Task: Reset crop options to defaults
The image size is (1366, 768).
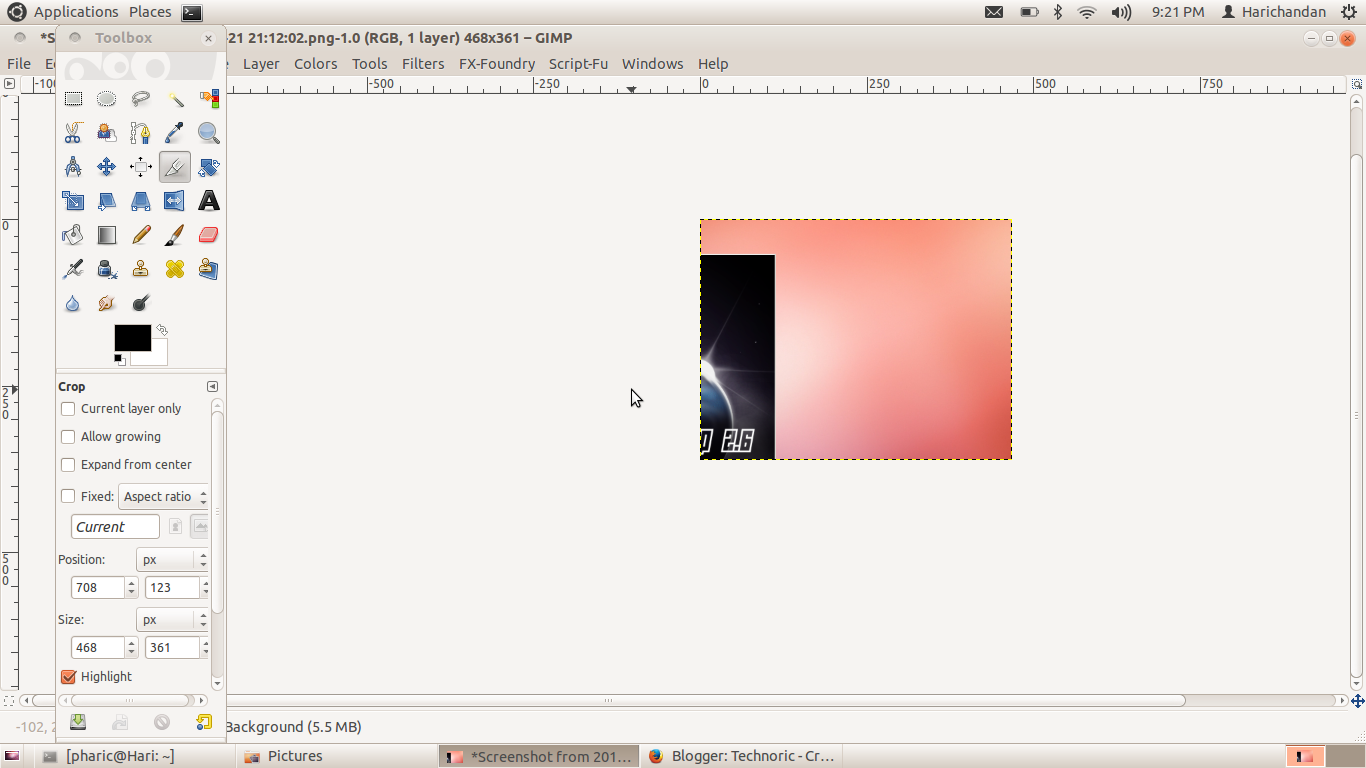Action: click(204, 721)
